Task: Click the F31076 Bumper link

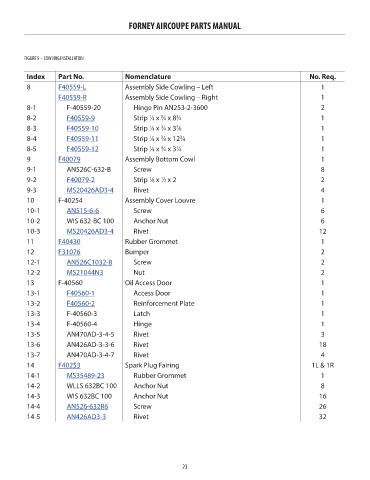Action: [69, 252]
